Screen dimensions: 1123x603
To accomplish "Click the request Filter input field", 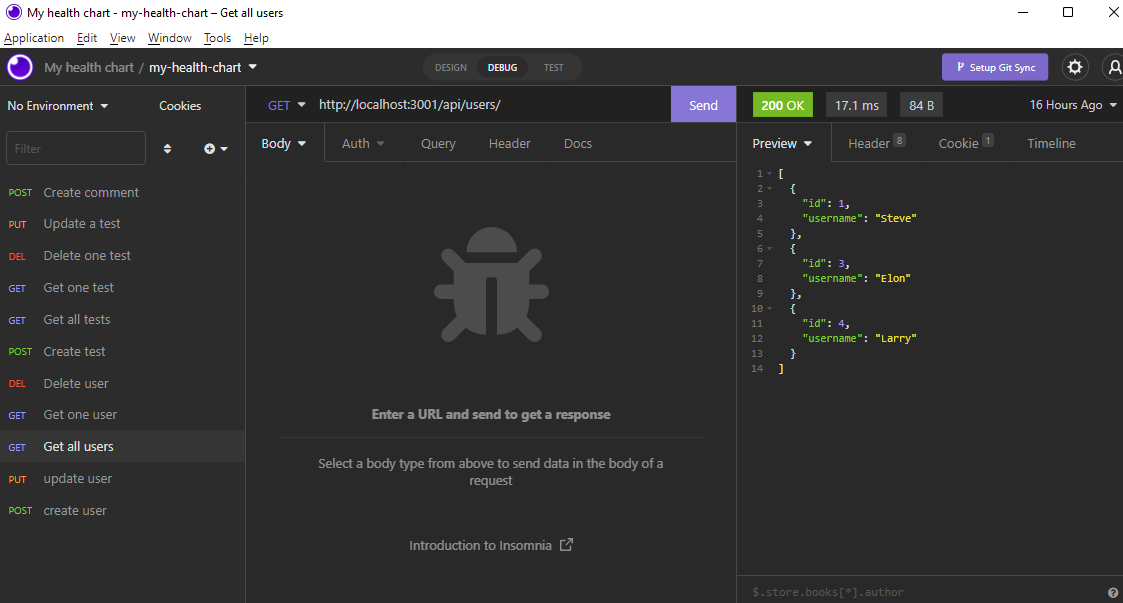I will 76,148.
